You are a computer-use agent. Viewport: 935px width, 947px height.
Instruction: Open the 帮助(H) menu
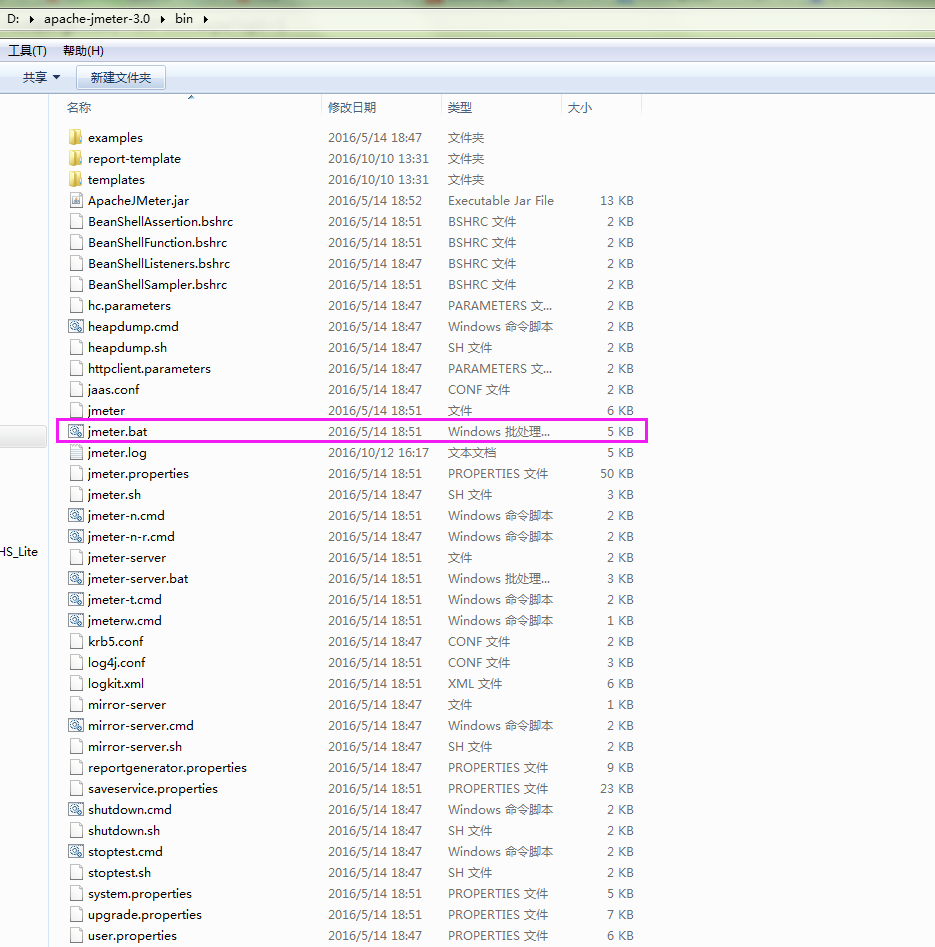tap(83, 51)
